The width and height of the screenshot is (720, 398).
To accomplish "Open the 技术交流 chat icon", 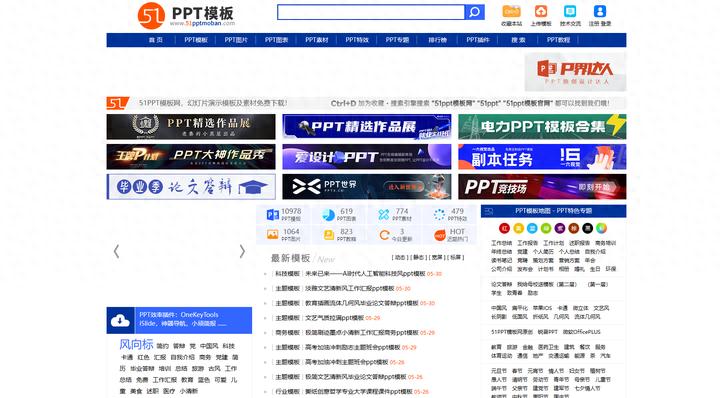I will (570, 11).
